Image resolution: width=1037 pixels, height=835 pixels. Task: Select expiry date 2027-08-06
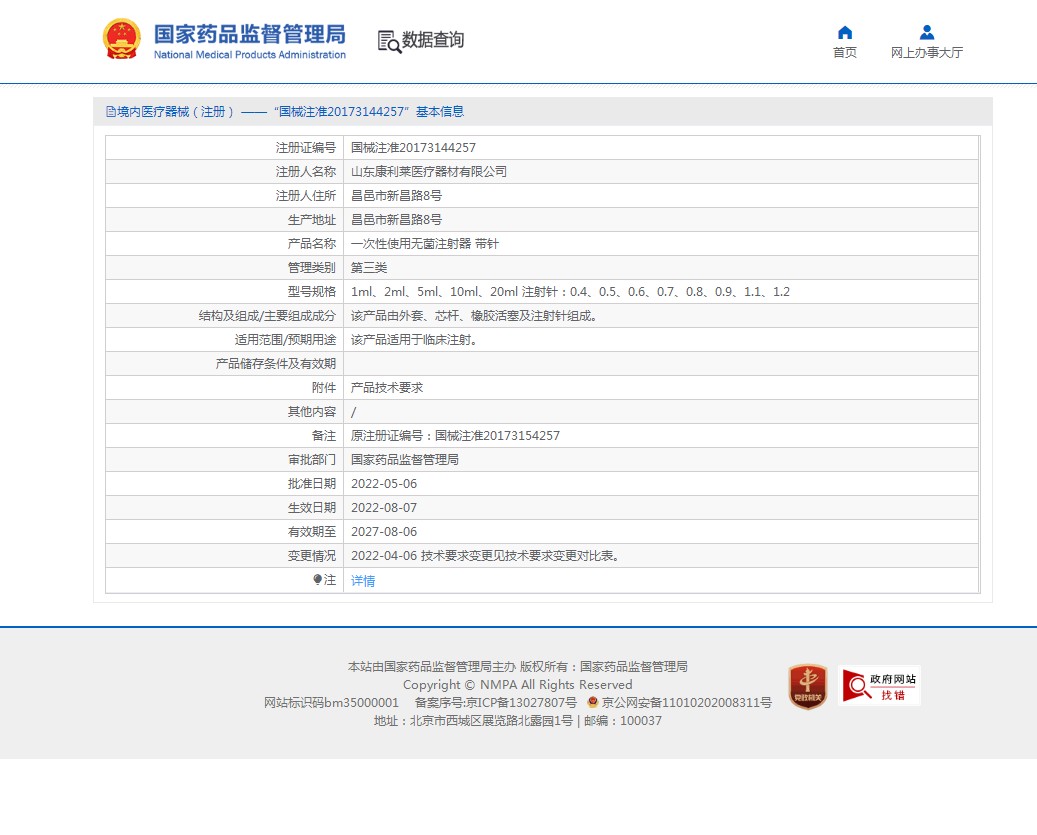(x=384, y=532)
